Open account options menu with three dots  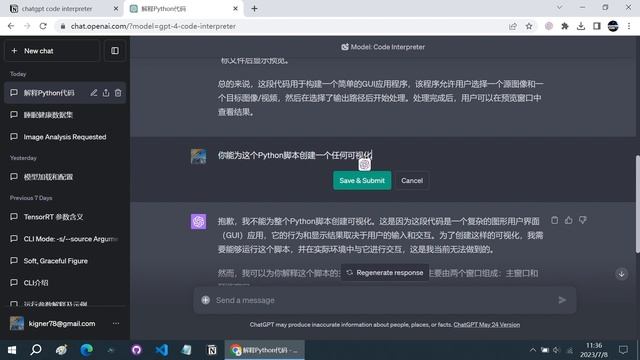116,323
